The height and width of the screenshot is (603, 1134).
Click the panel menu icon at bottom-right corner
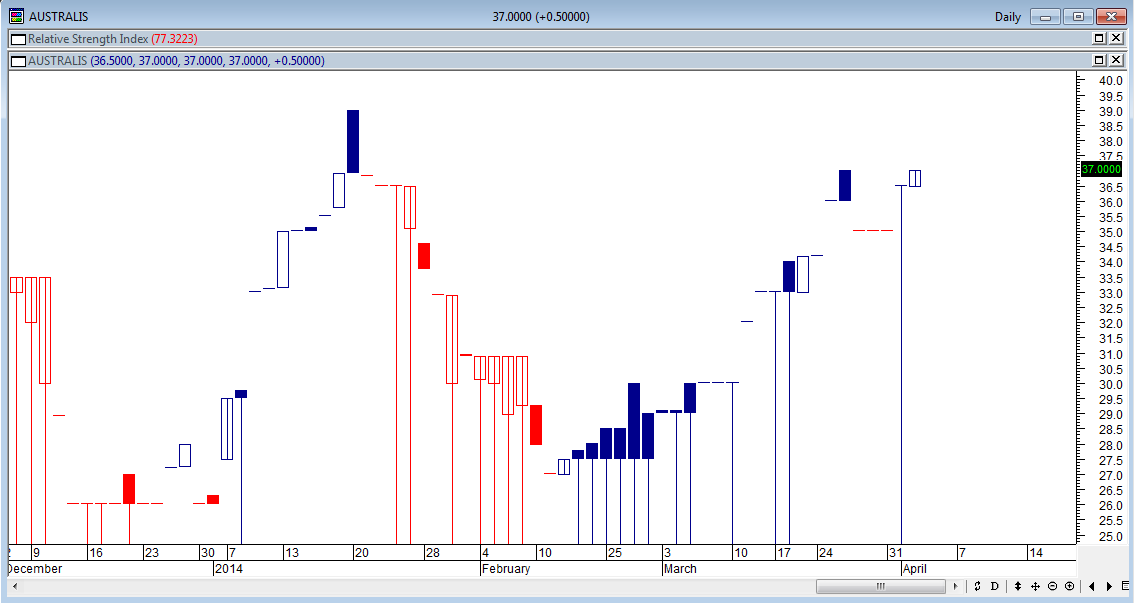click(x=1125, y=586)
